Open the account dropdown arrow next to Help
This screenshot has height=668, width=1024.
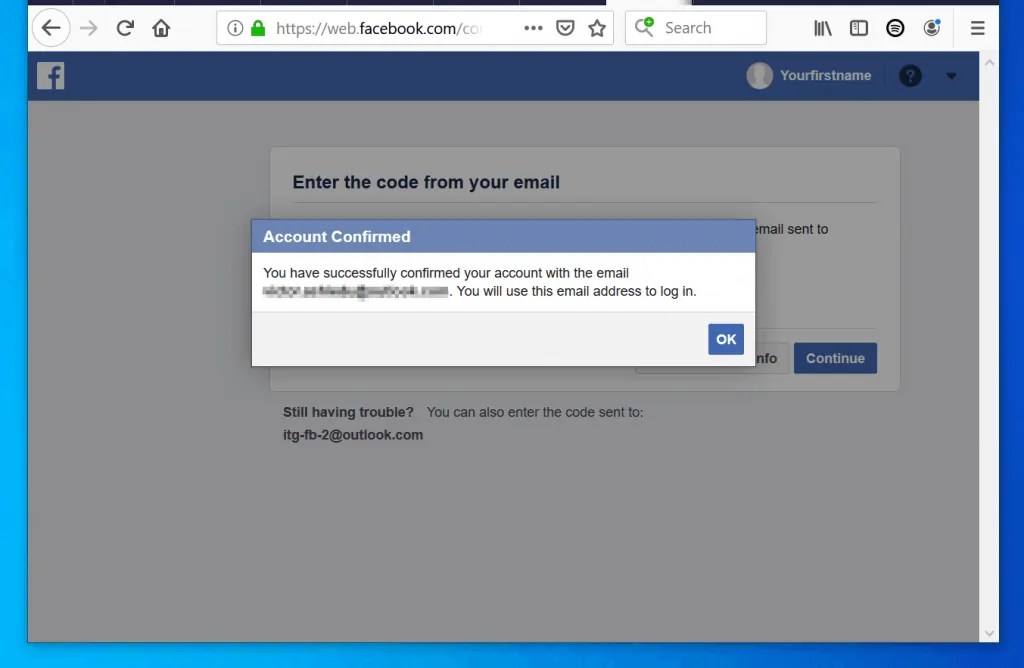click(948, 75)
